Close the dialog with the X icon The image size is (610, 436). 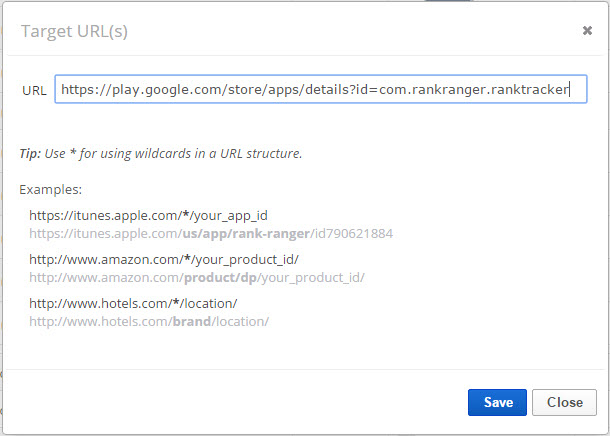coord(587,31)
